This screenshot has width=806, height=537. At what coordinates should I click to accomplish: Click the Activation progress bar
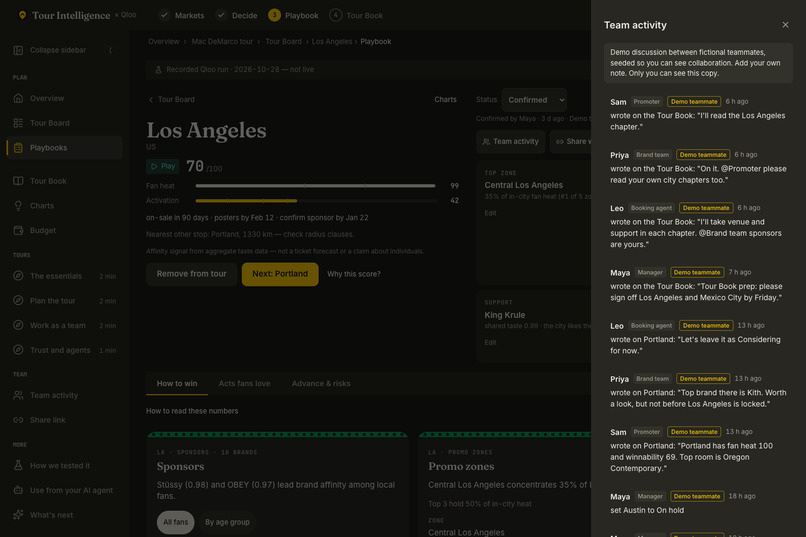[x=316, y=201]
